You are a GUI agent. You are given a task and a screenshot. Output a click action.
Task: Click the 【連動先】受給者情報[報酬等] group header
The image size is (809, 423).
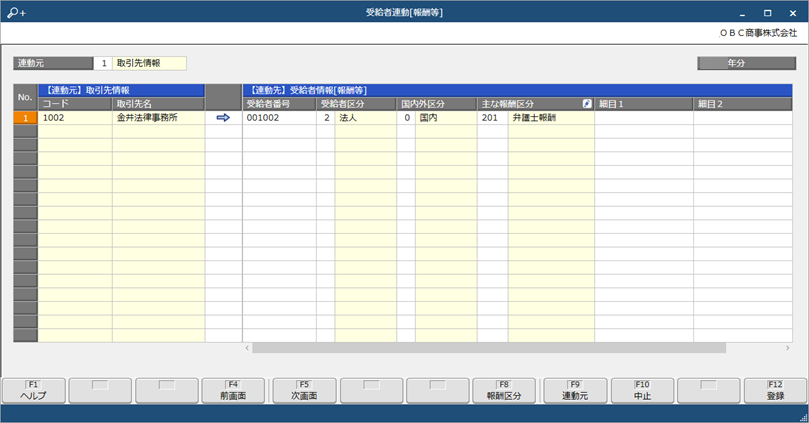[517, 90]
